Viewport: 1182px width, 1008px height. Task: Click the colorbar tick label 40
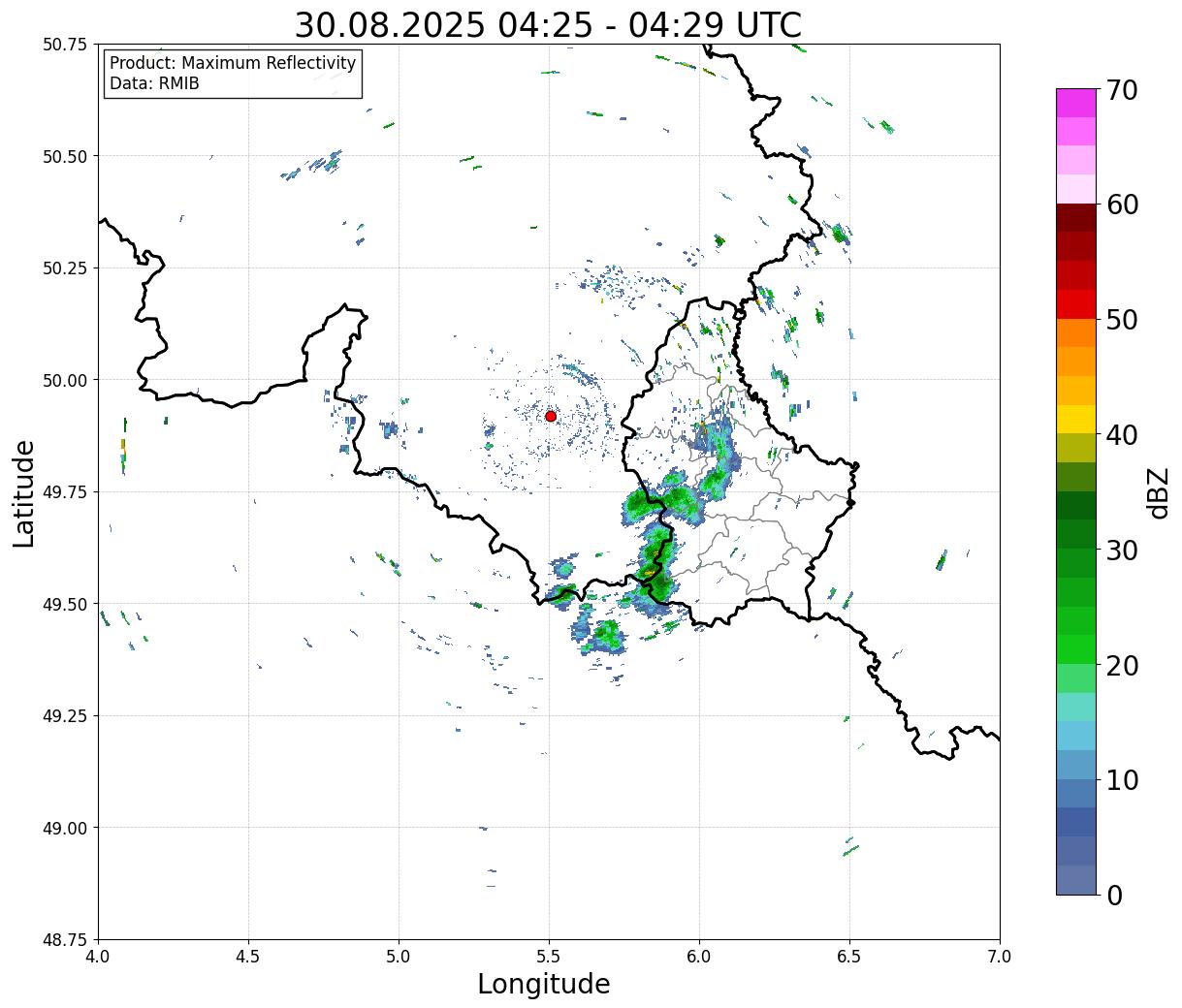[1122, 435]
